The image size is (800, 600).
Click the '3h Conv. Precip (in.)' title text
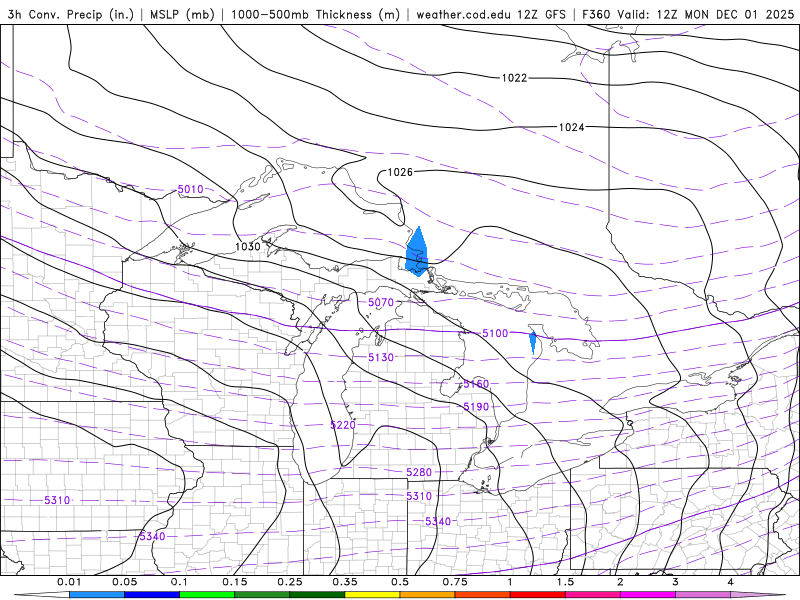coord(70,14)
